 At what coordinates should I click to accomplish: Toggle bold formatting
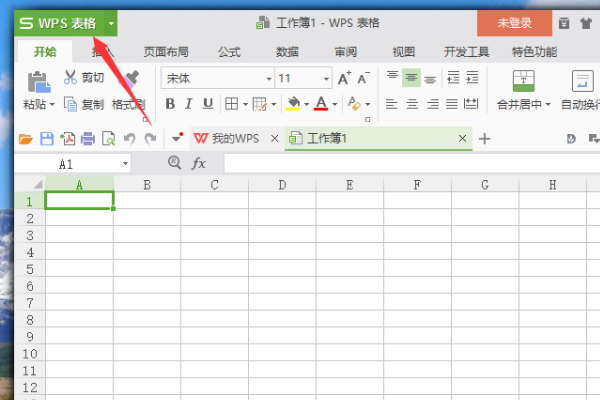(x=170, y=104)
